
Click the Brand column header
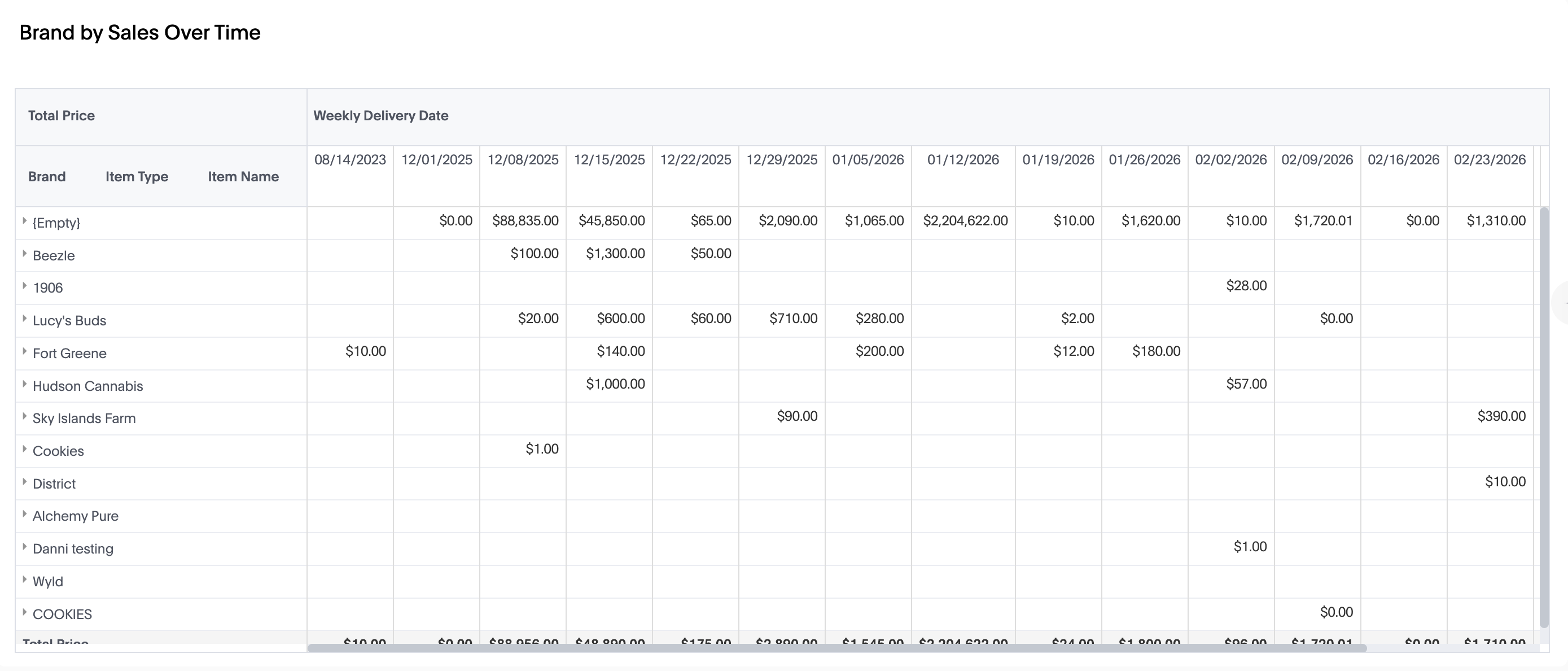pos(47,177)
